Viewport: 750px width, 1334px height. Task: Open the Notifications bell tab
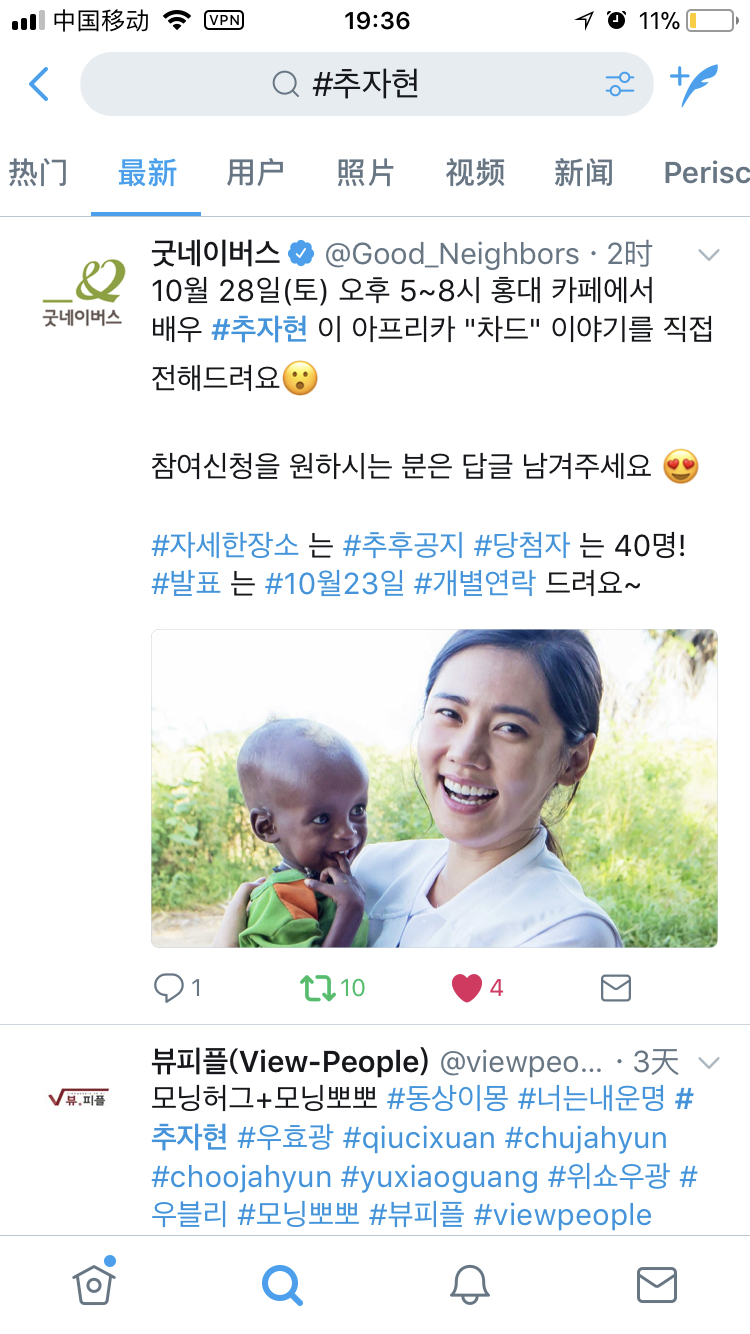469,1284
